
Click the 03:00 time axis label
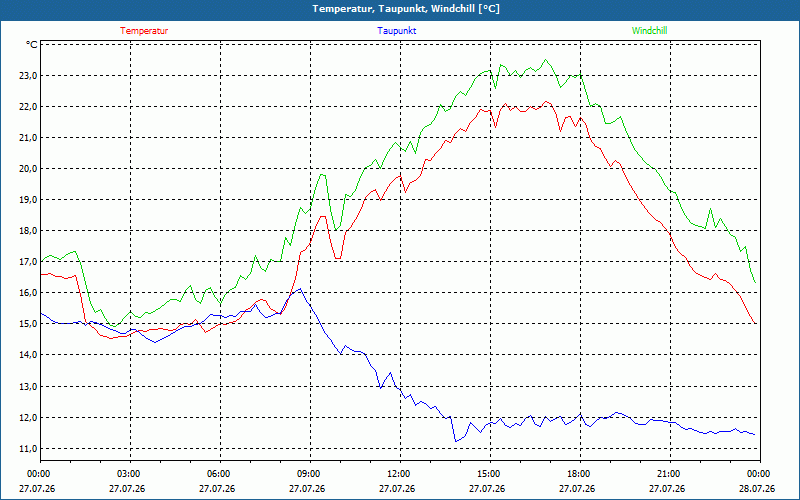(127, 474)
